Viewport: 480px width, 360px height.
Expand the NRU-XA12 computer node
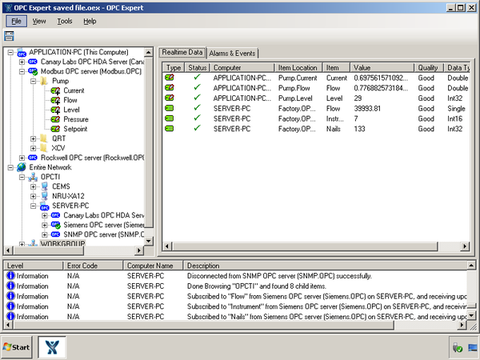(x=33, y=196)
